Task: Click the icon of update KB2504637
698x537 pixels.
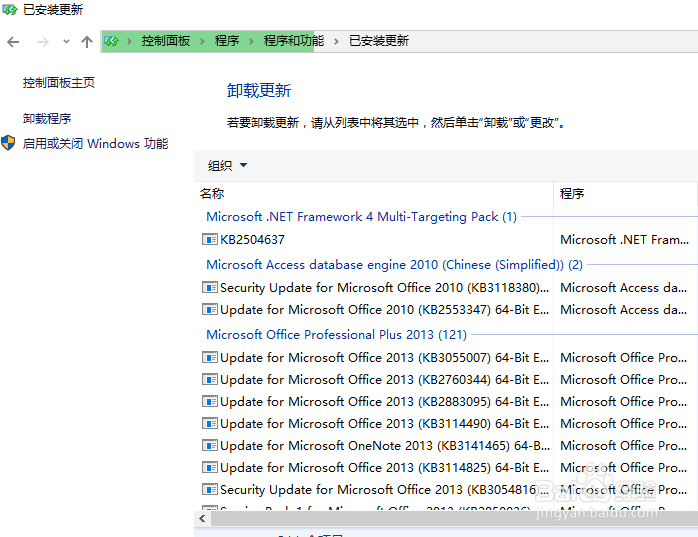Action: tap(210, 240)
